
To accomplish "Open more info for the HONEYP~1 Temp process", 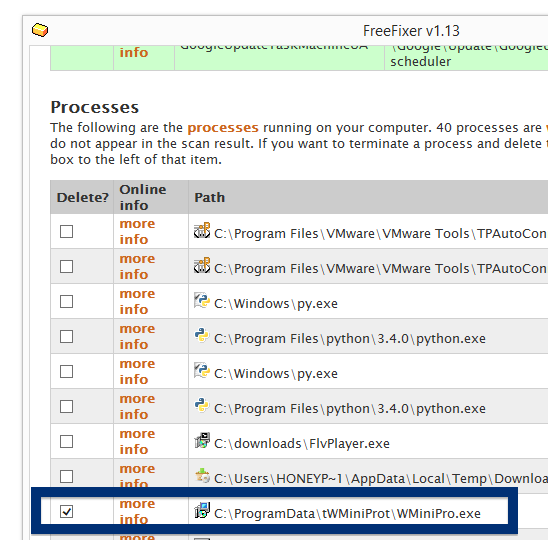I will point(137,476).
